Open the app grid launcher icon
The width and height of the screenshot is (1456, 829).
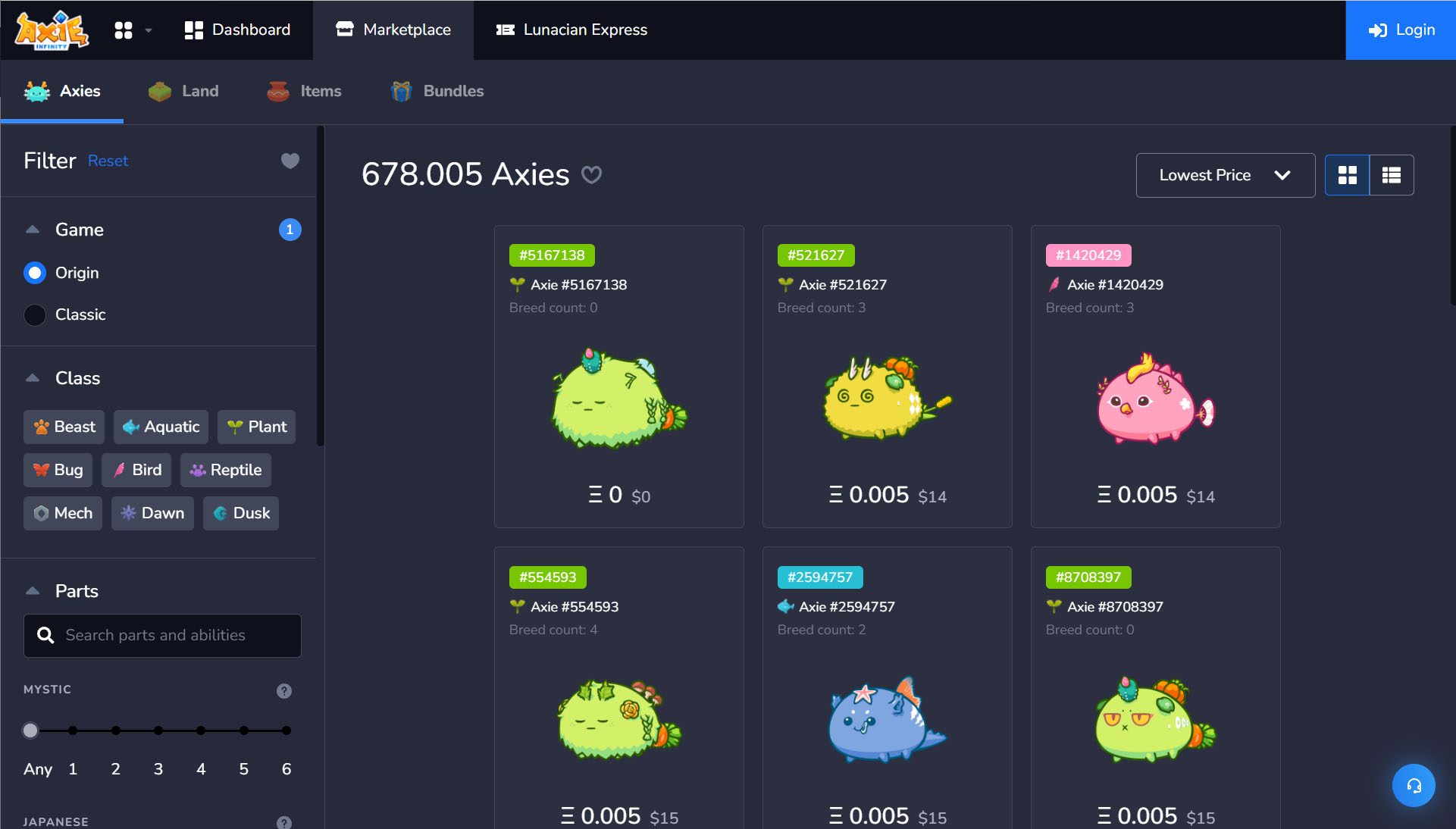pos(123,30)
